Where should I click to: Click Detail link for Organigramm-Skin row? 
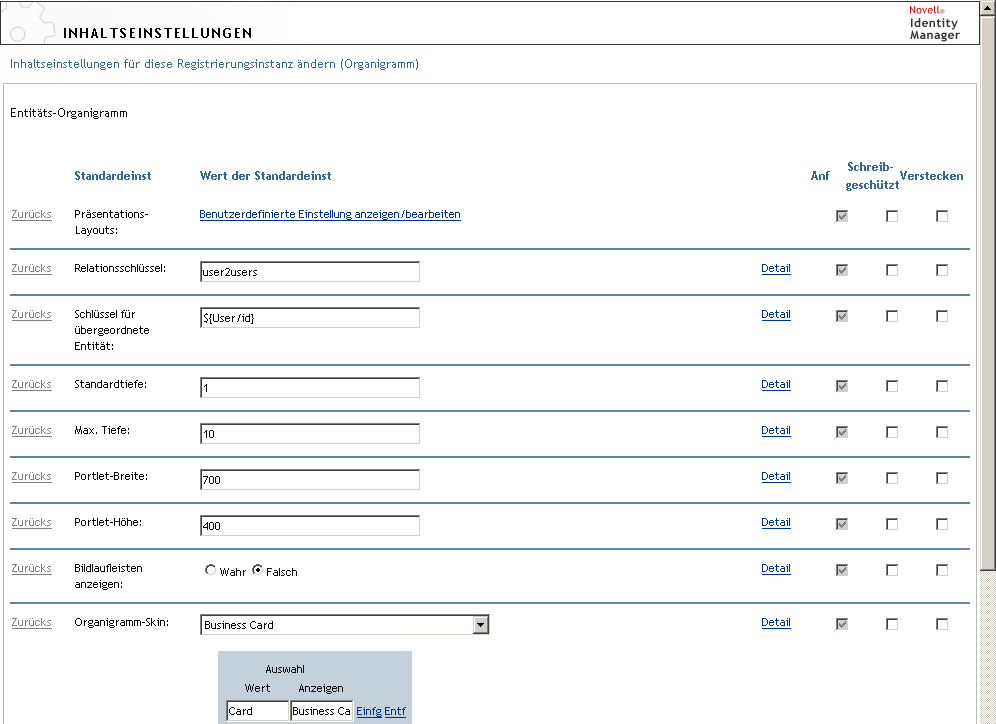776,622
